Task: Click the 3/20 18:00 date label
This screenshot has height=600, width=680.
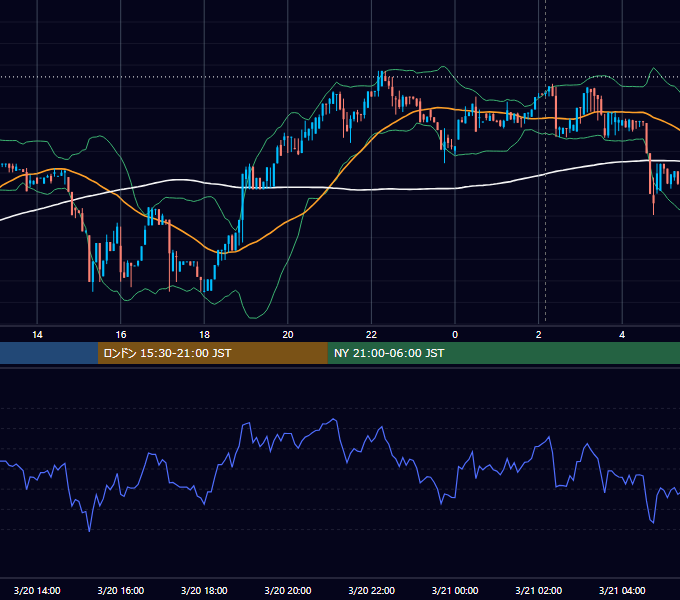Action: click(204, 590)
